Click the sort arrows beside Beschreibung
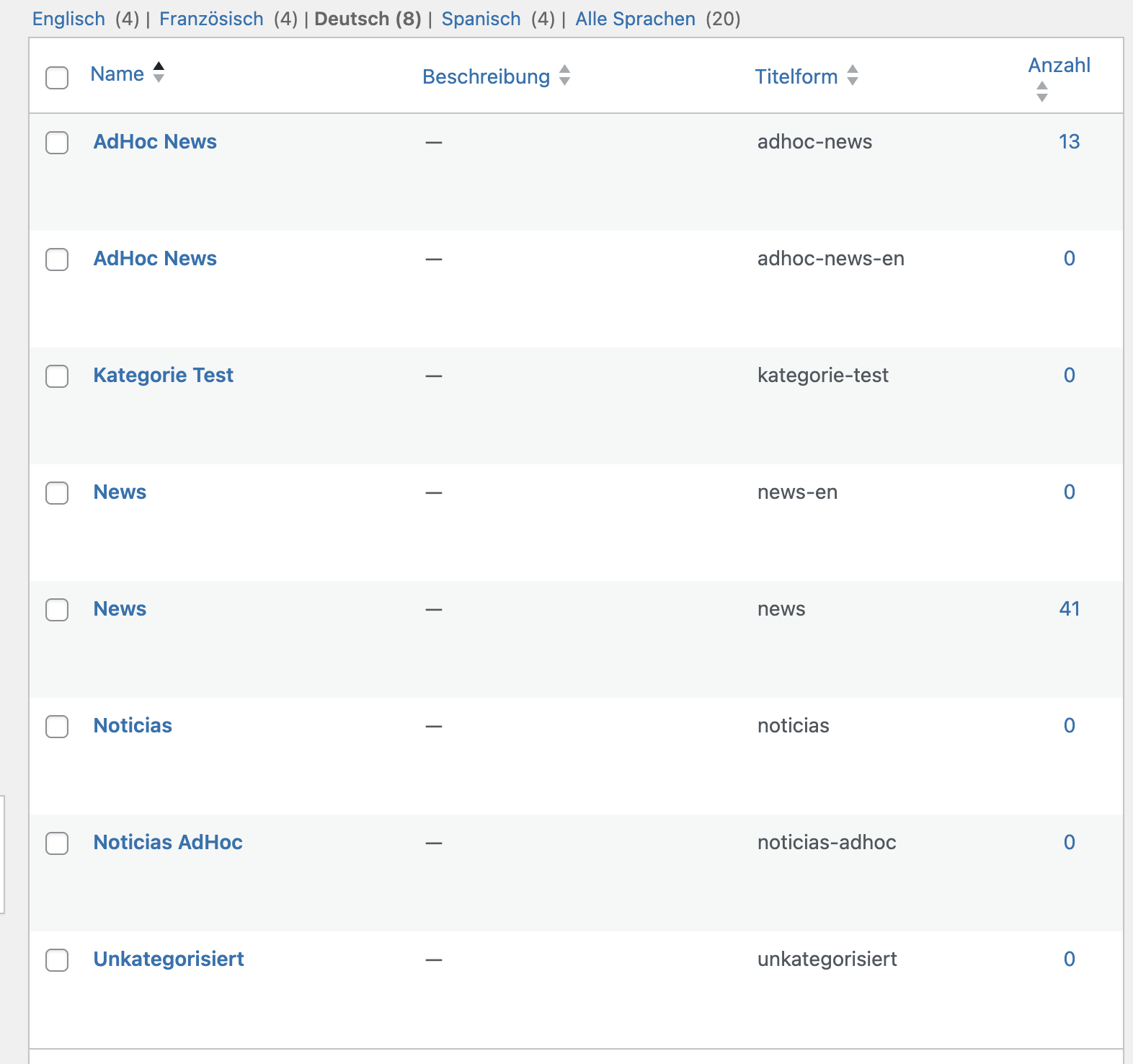The image size is (1133, 1064). pyautogui.click(x=565, y=76)
